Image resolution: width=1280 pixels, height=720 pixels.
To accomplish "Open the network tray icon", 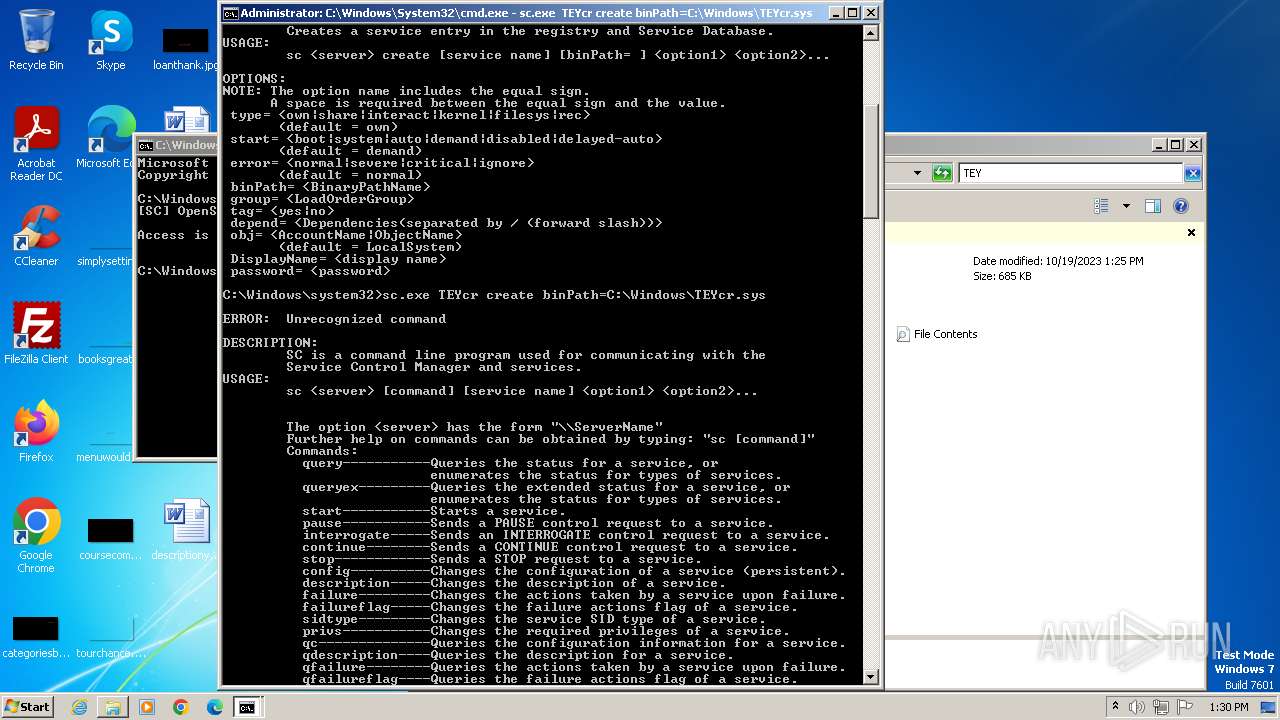I will 1162,707.
